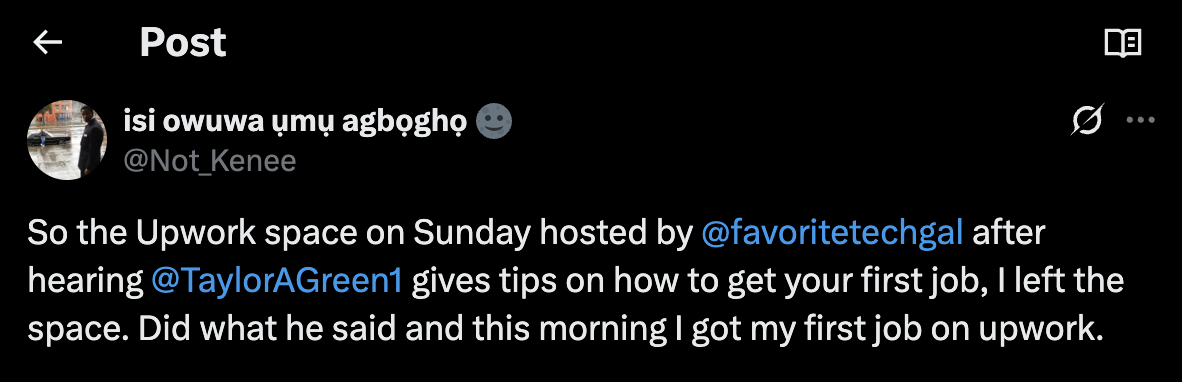
Task: Click the word 'hearing' in the post
Action: click(85, 282)
